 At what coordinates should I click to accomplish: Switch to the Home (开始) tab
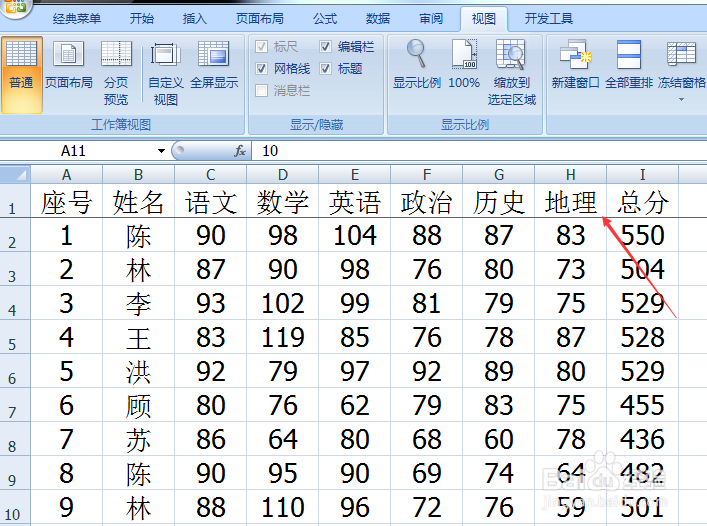click(142, 19)
